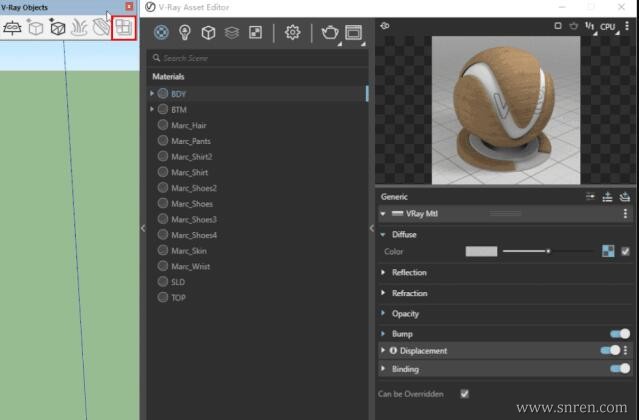639x420 pixels.
Task: Click the Diffuse color texture map button
Action: [608, 251]
